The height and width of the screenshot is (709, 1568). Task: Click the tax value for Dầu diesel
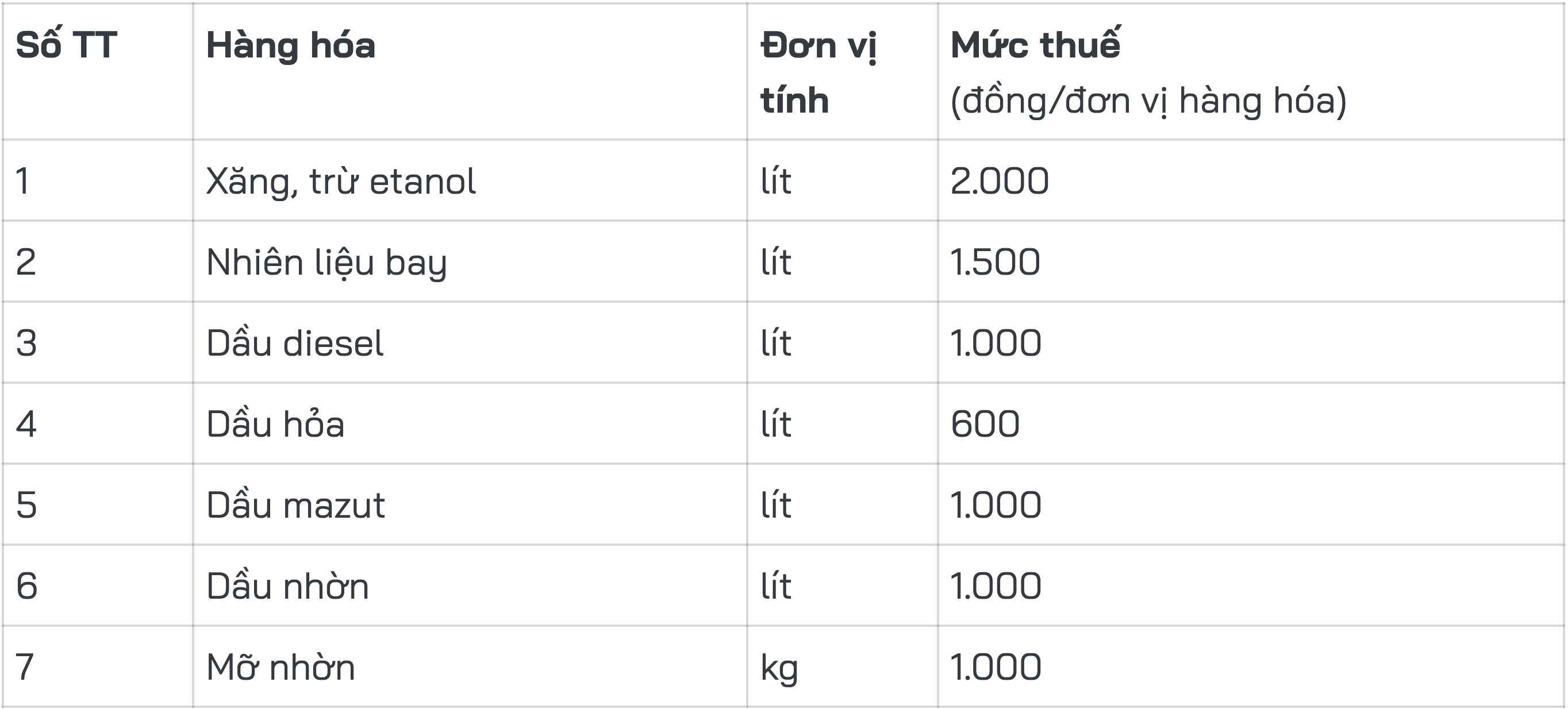[996, 343]
